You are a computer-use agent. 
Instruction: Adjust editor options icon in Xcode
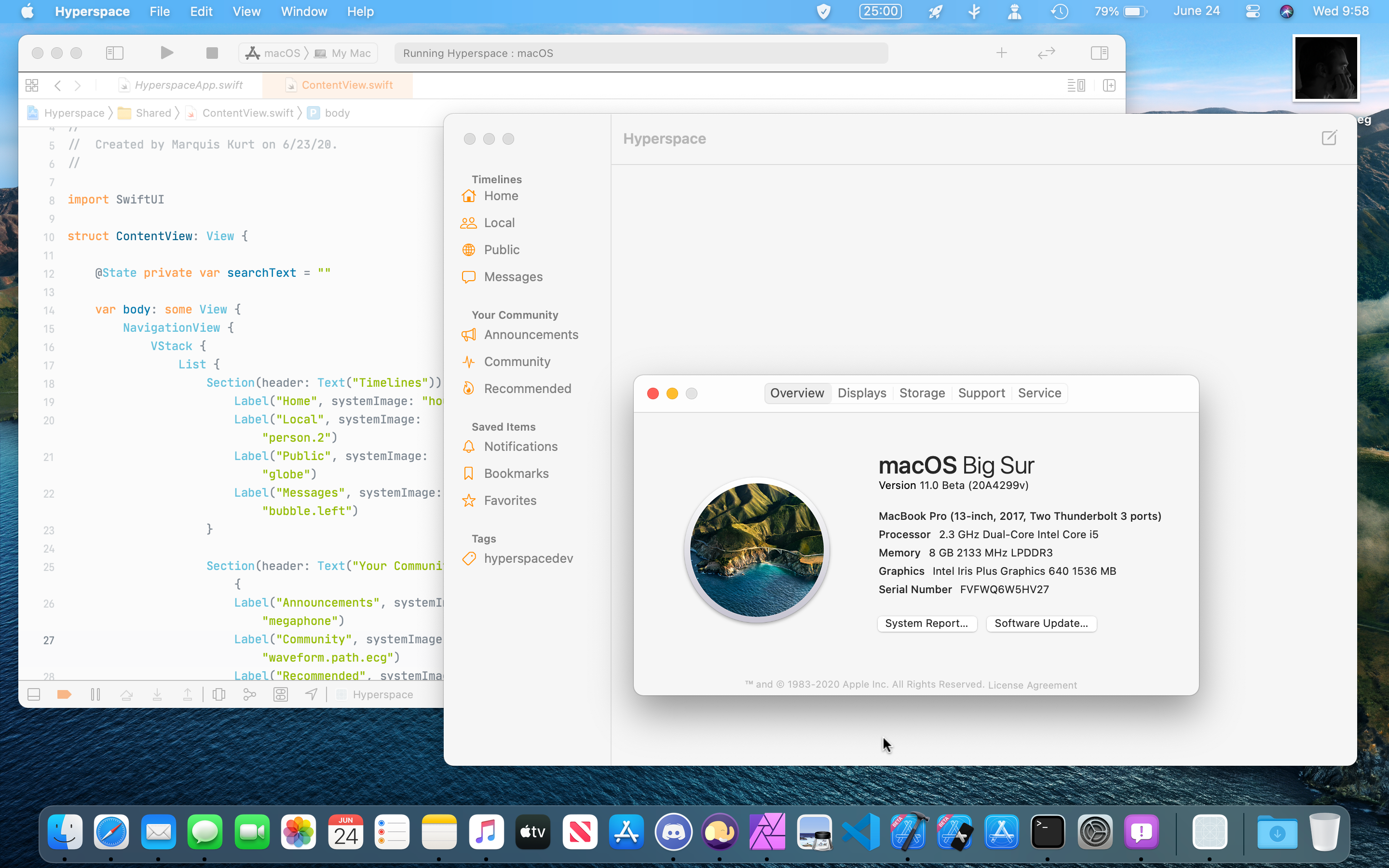coord(1076,85)
